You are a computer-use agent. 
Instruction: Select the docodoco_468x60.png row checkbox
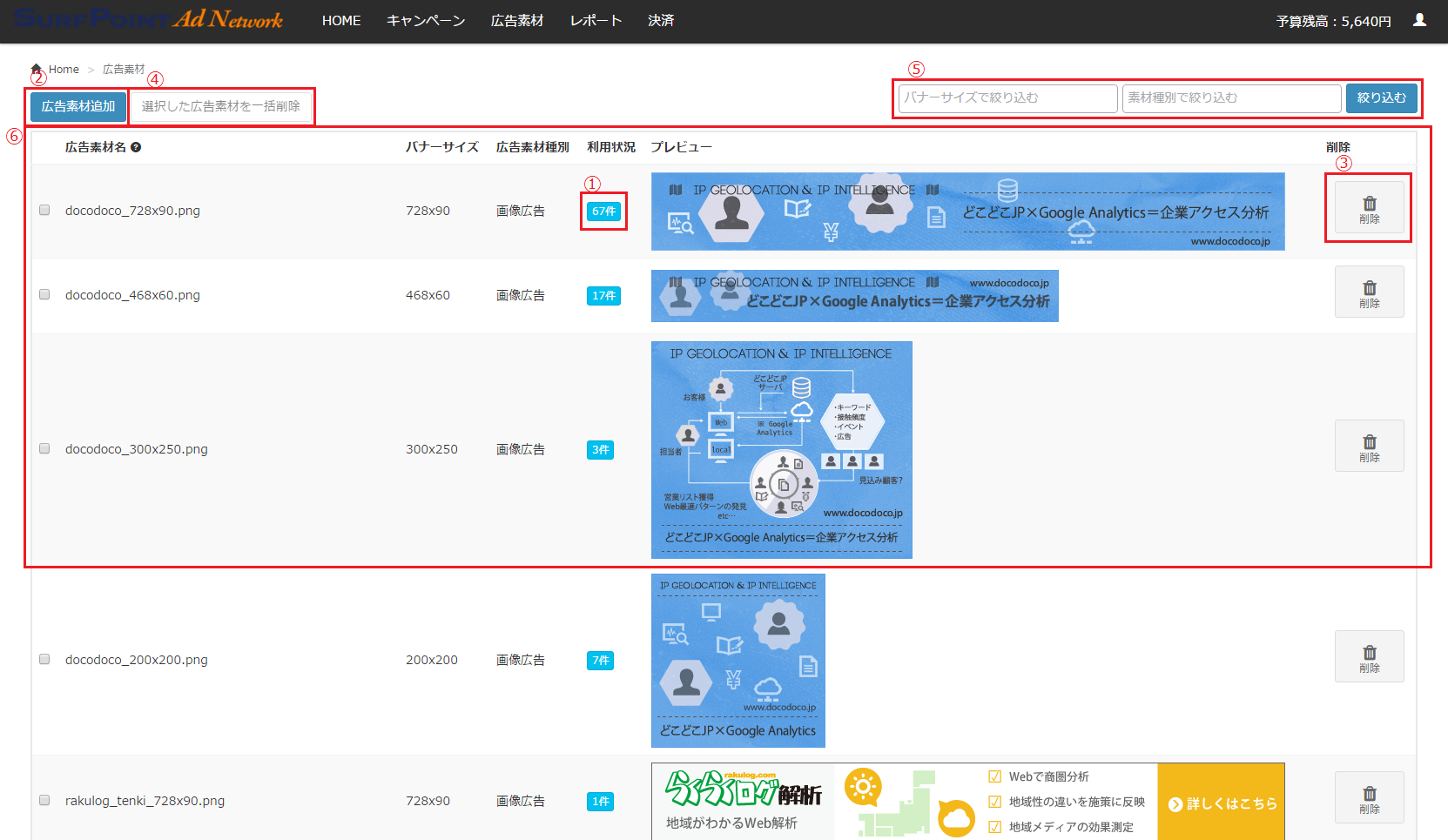44,294
